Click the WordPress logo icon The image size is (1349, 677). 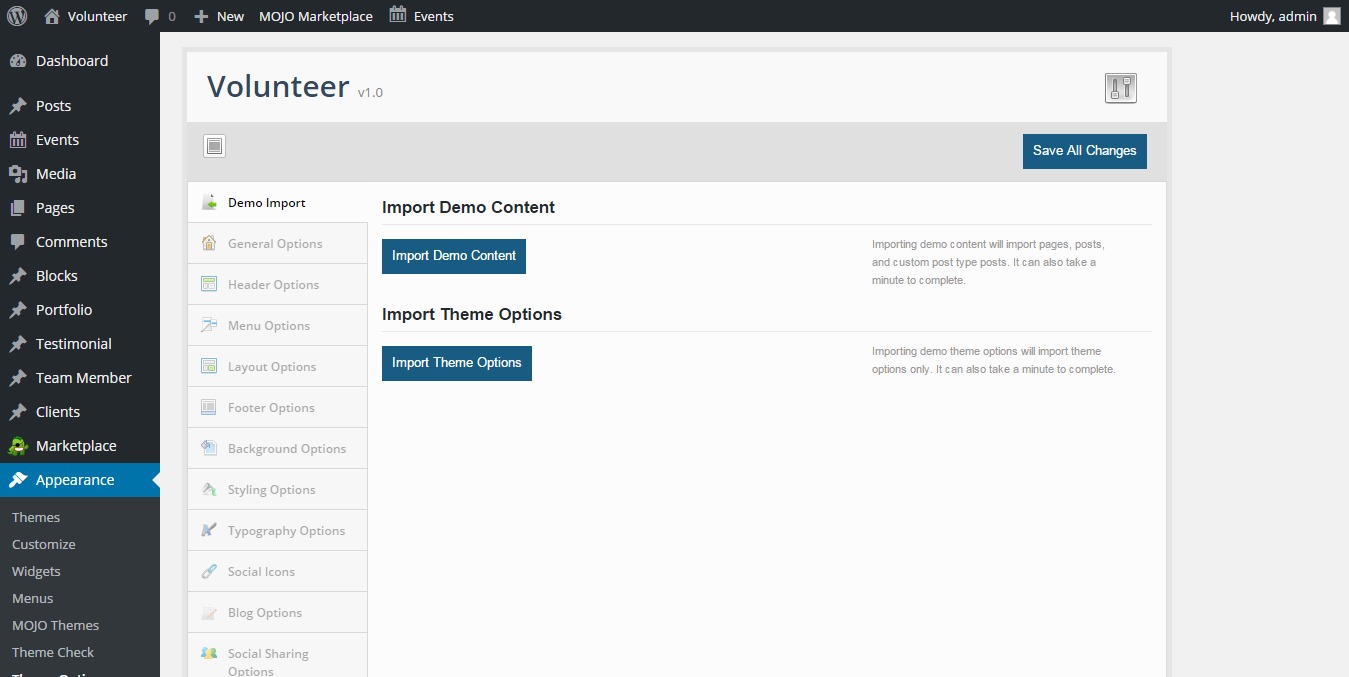[x=17, y=16]
